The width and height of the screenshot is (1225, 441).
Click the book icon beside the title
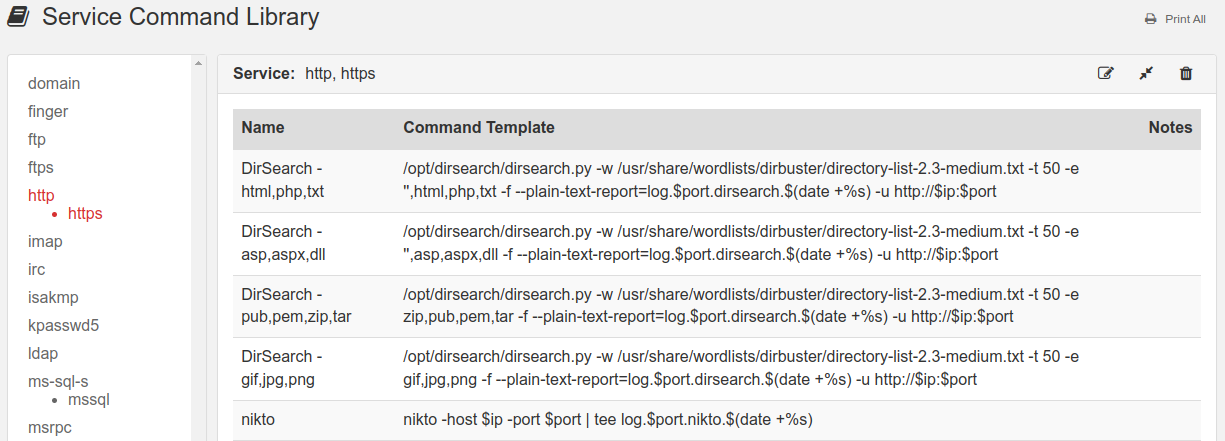(x=18, y=17)
